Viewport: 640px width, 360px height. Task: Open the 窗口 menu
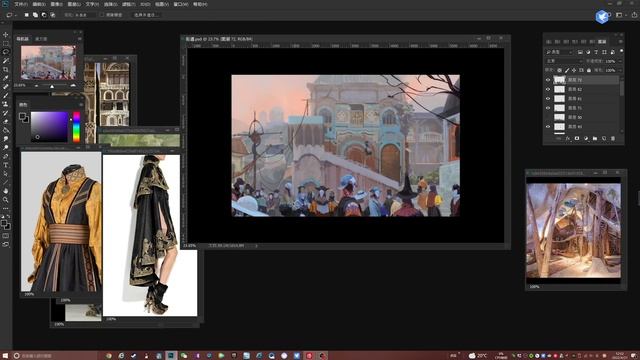pyautogui.click(x=181, y=4)
